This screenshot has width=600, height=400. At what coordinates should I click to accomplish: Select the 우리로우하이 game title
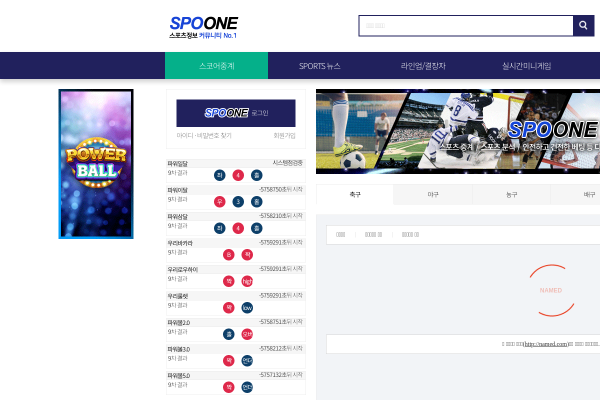click(183, 269)
